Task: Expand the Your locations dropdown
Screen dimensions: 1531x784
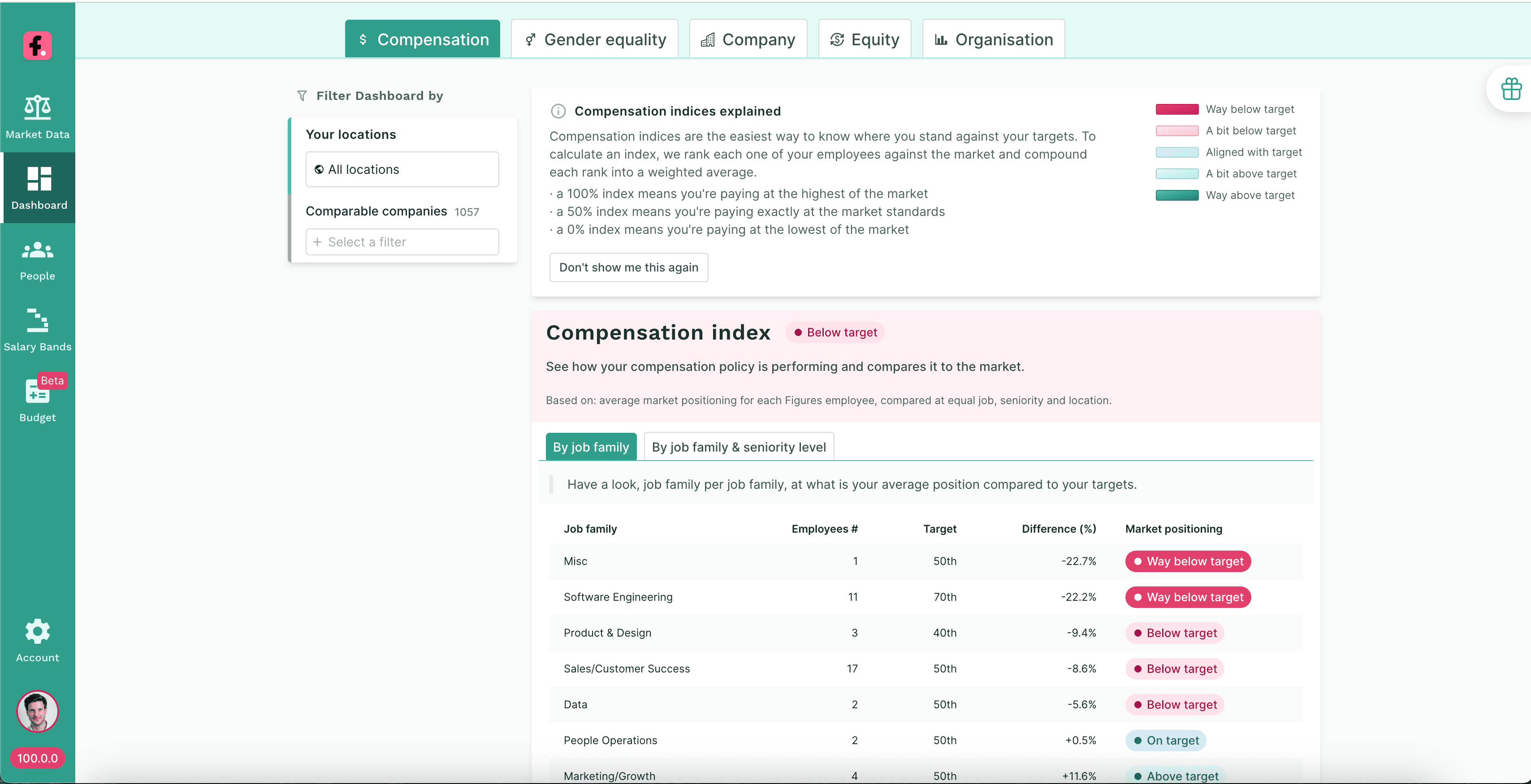Action: tap(402, 169)
